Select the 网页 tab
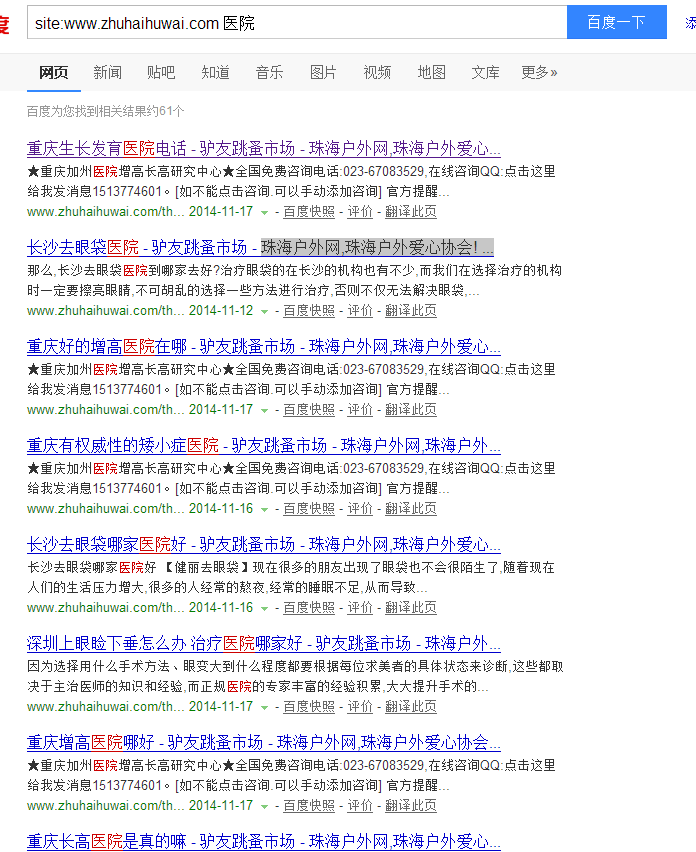The width and height of the screenshot is (696, 852). coord(54,72)
